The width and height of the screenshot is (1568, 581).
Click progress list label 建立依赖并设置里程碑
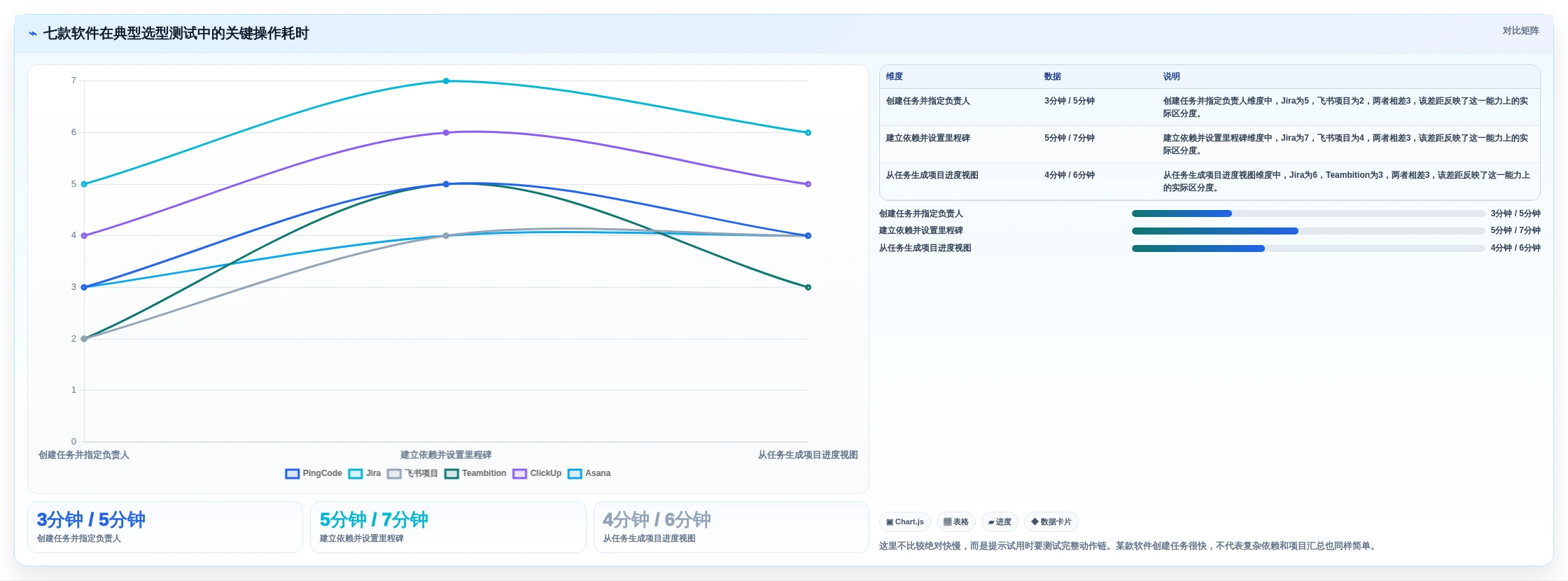click(920, 230)
